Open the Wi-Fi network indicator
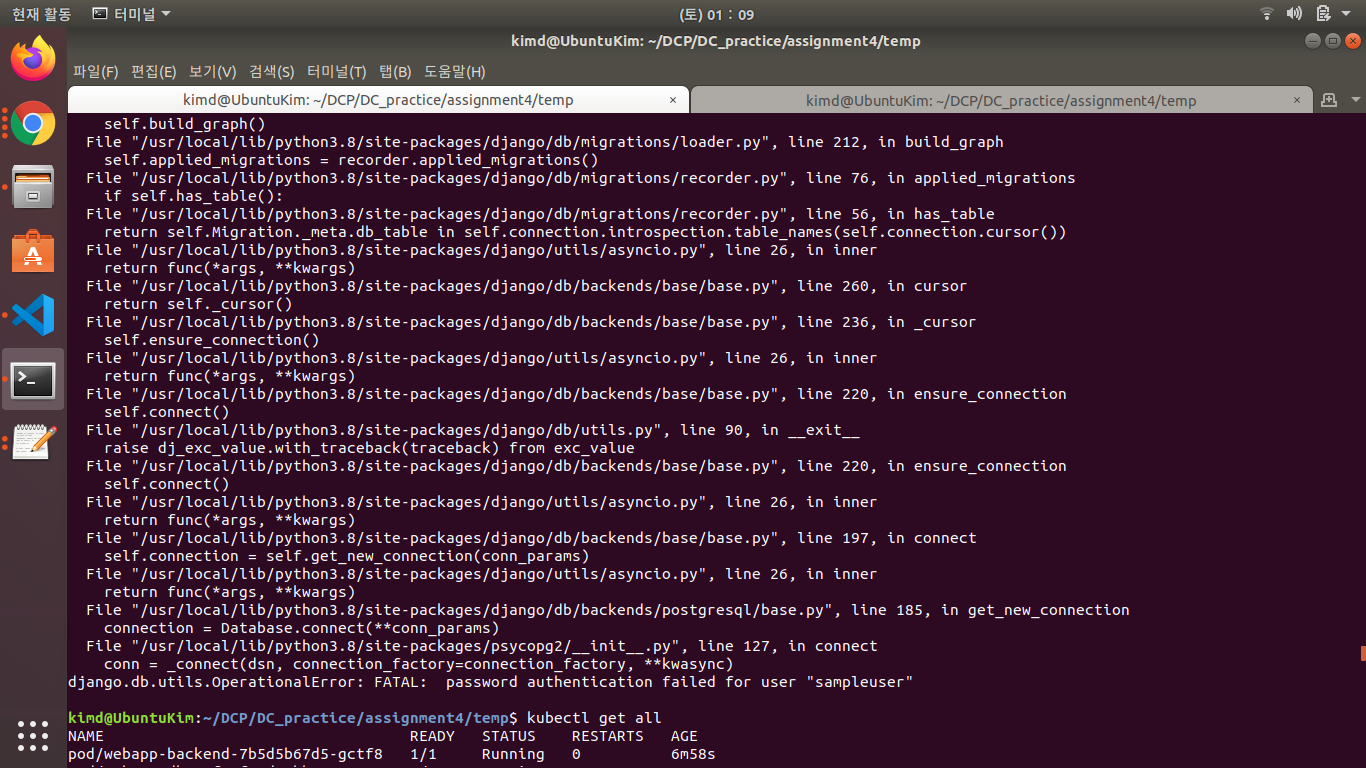This screenshot has height=768, width=1366. (1267, 14)
